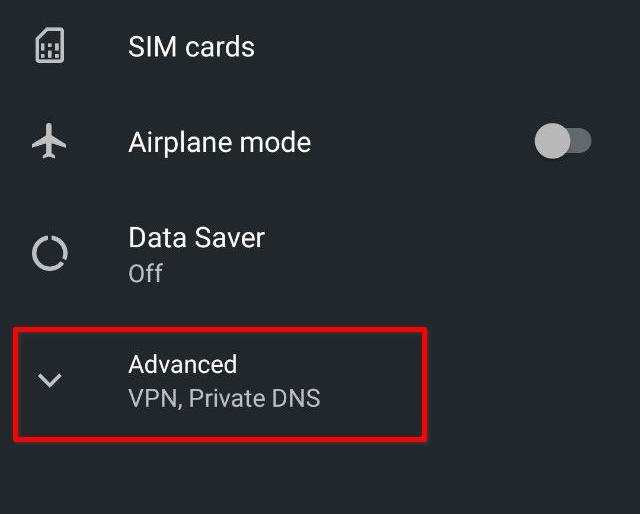The height and width of the screenshot is (514, 640).
Task: Click the SIM cards label text
Action: pos(191,47)
